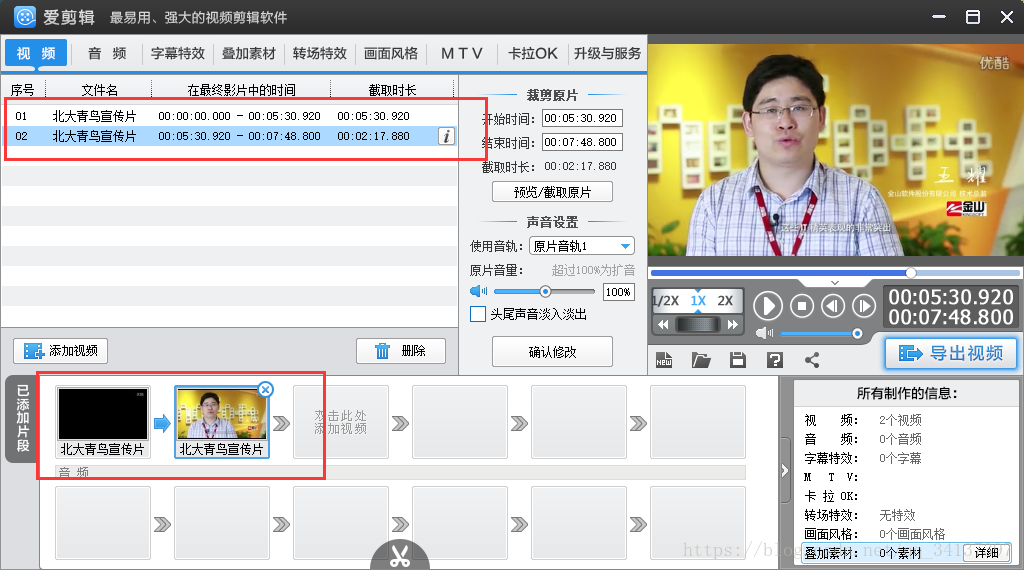Expand chevron below preview progress bar
The image size is (1024, 570).
[x=835, y=283]
